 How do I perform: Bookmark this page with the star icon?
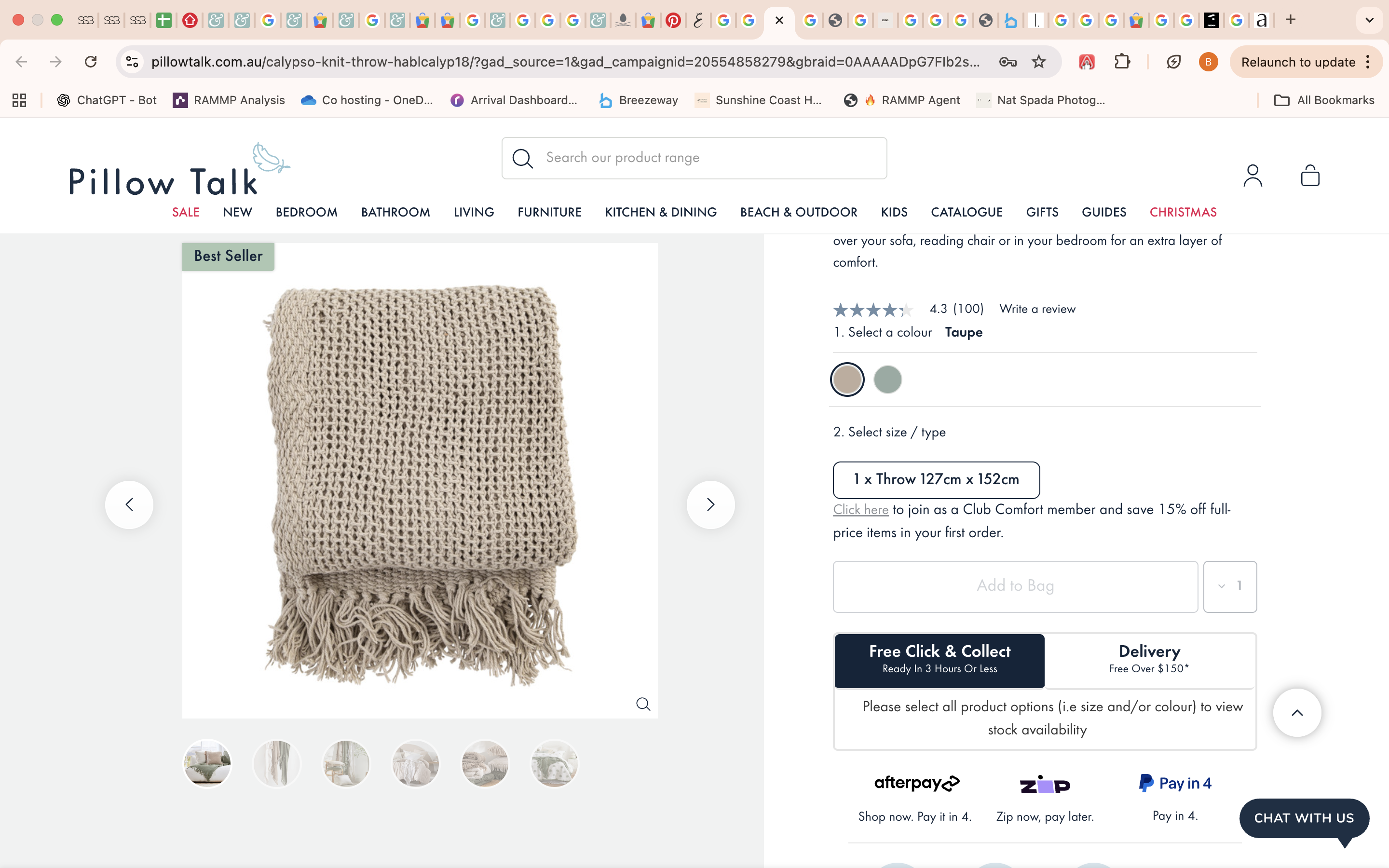point(1038,62)
